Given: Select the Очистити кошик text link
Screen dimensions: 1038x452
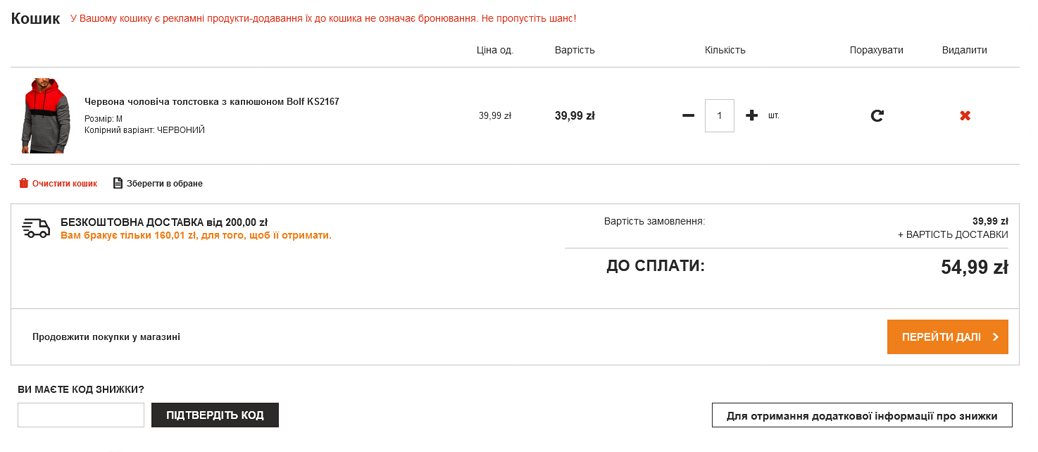Looking at the screenshot, I should 65,184.
